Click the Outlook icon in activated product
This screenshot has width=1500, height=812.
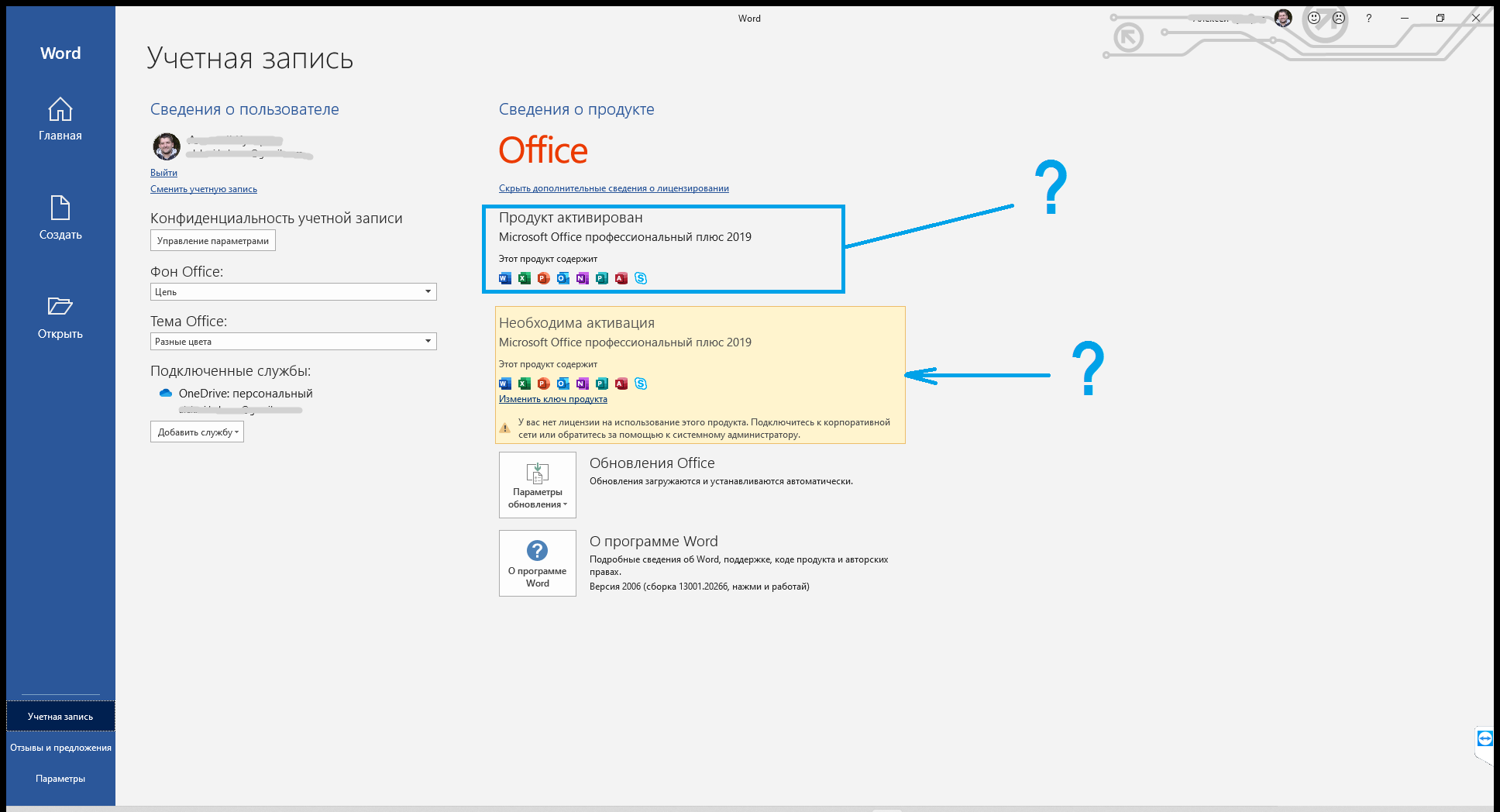tap(563, 278)
